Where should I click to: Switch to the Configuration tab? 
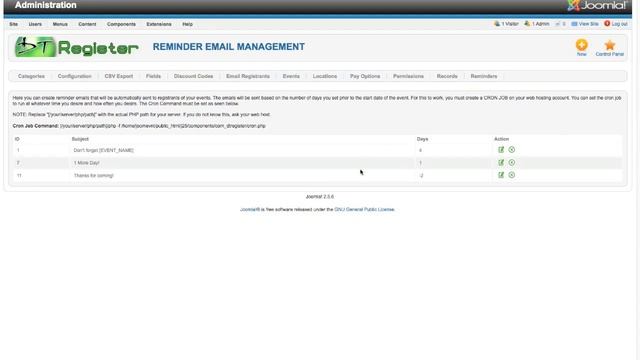click(74, 76)
